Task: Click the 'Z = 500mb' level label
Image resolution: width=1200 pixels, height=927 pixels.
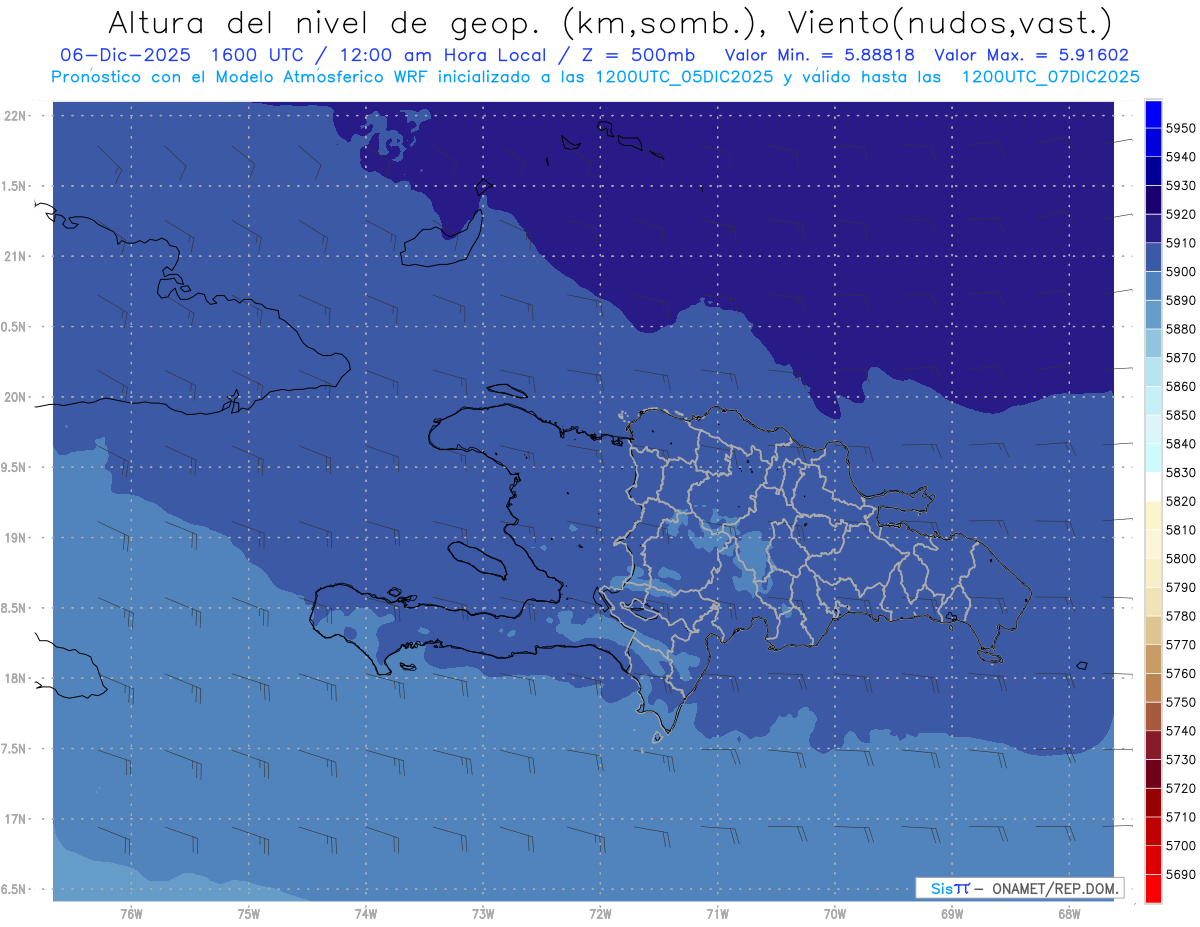Action: 637,56
